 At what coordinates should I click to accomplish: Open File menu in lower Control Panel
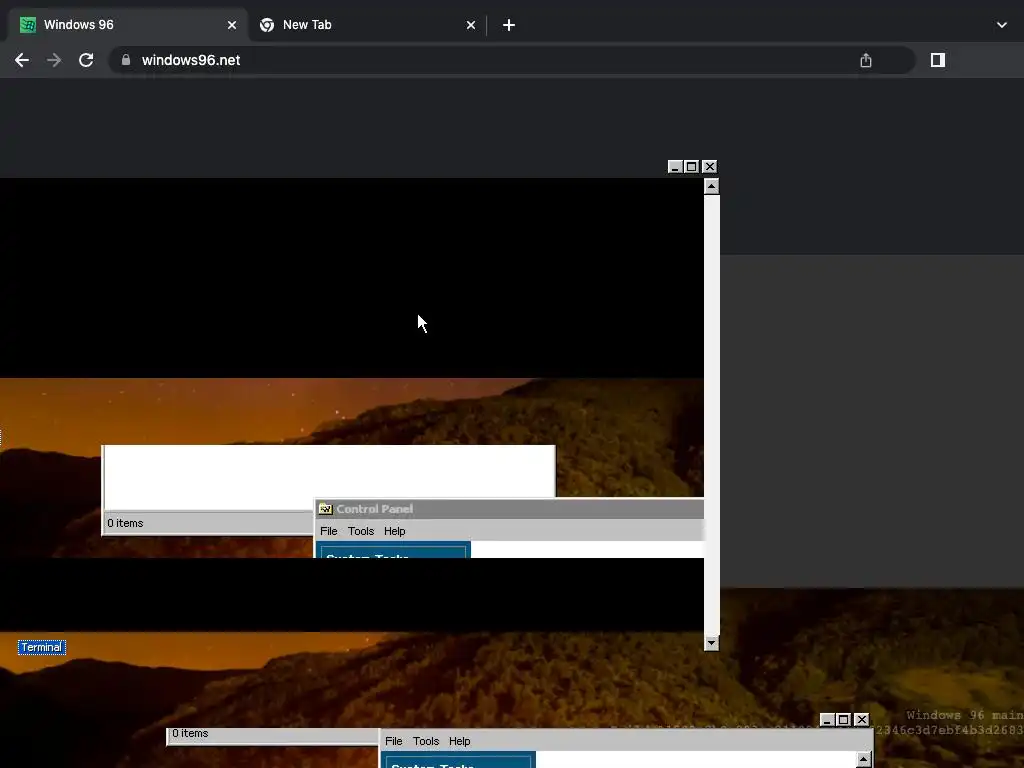pos(394,741)
